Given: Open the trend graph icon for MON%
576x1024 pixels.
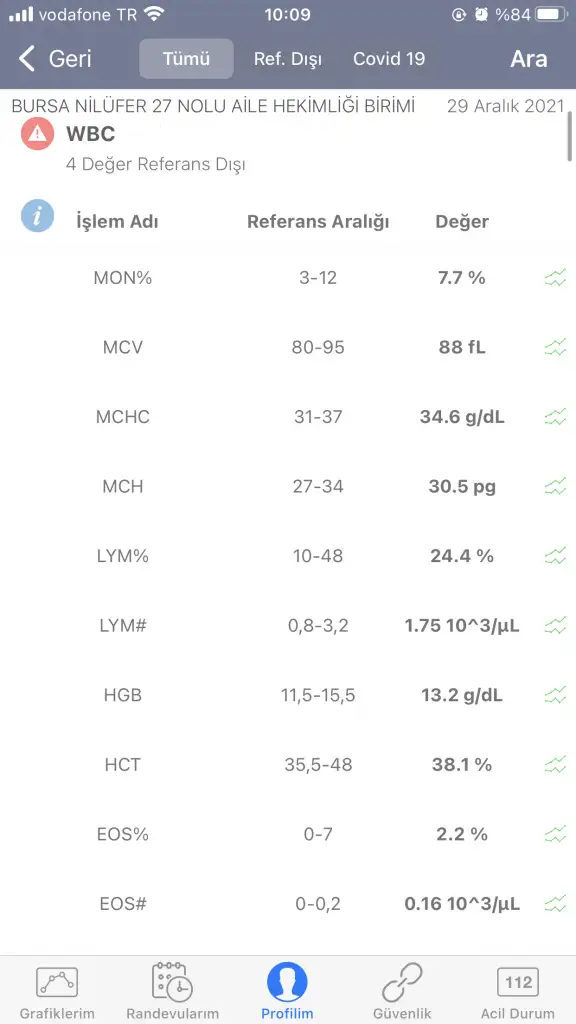Looking at the screenshot, I should (x=555, y=278).
